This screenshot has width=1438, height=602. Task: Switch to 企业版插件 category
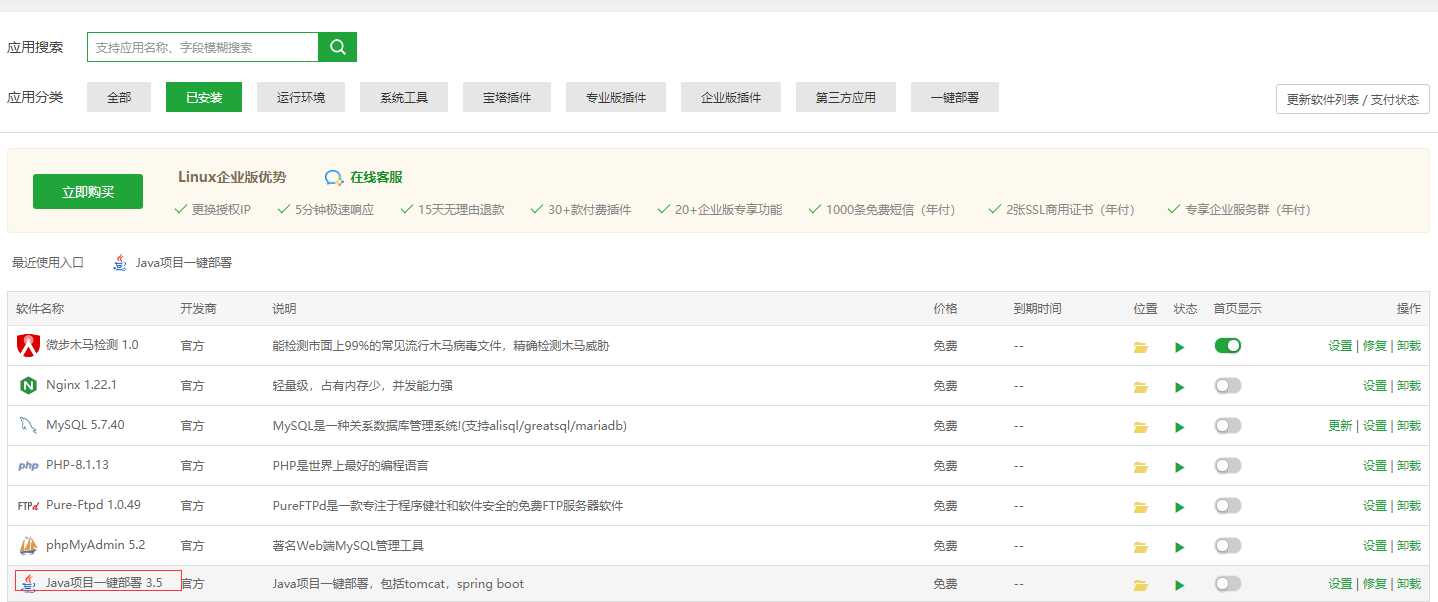coord(731,97)
